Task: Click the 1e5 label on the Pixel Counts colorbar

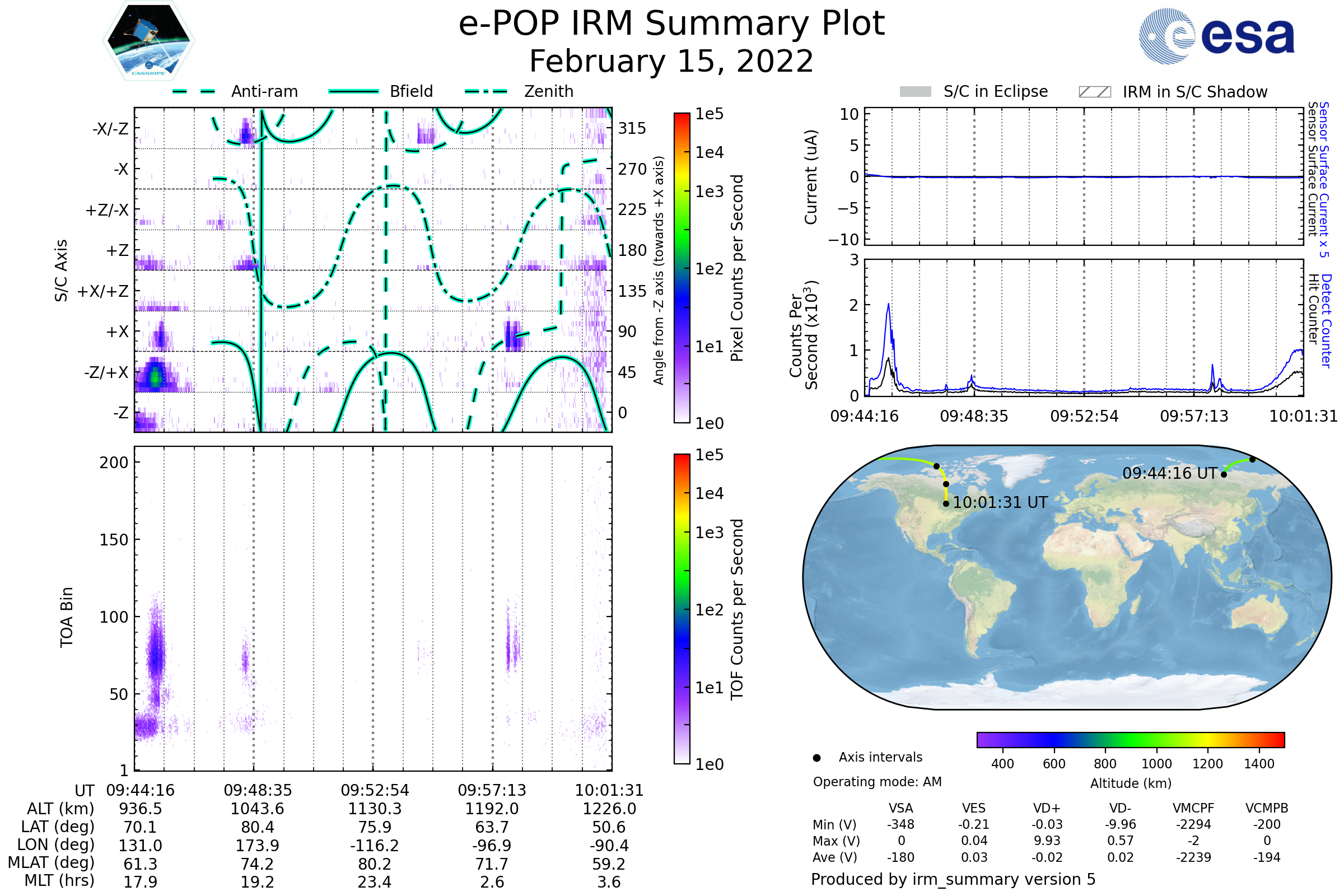Action: [x=709, y=114]
